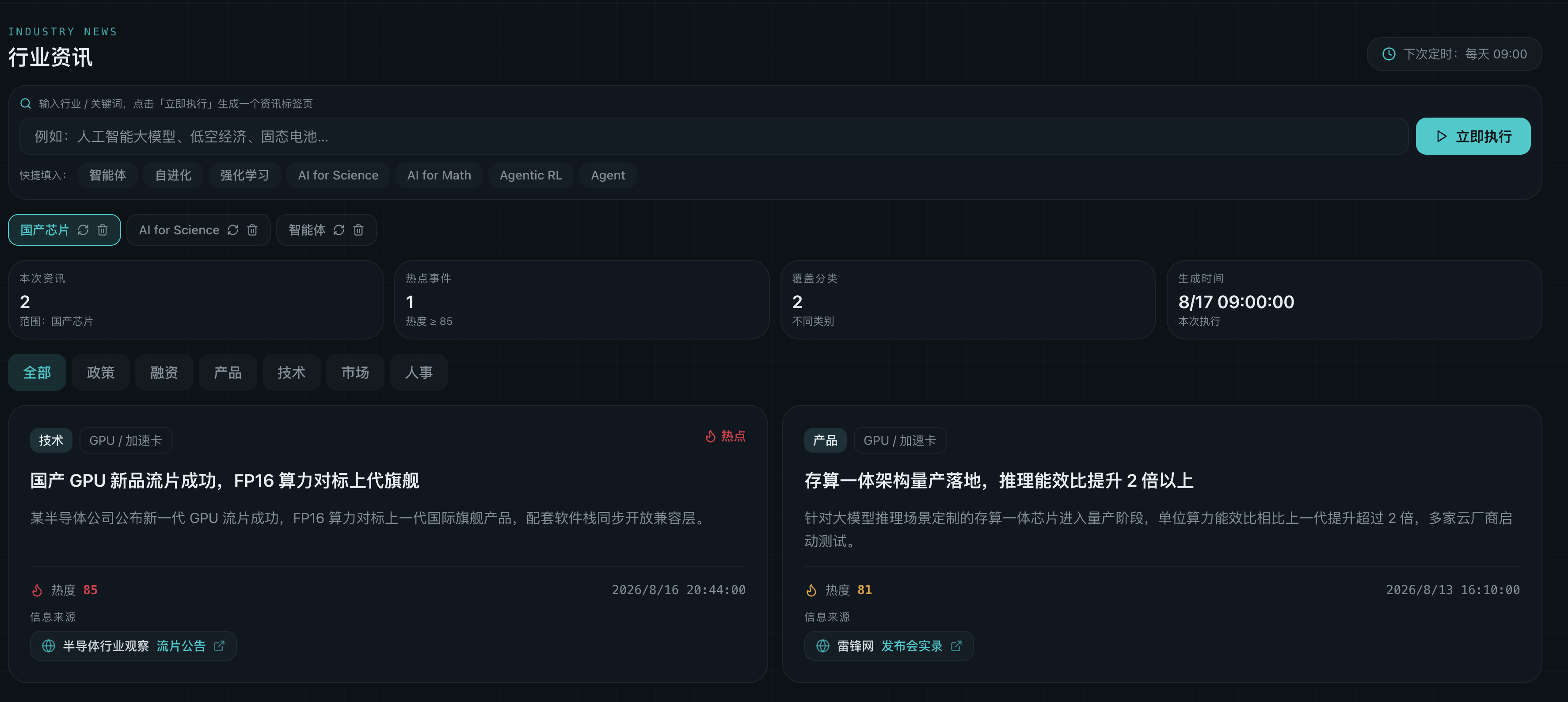Viewport: 1568px width, 702px height.
Task: Switch to the 智能体 news tab
Action: (307, 230)
